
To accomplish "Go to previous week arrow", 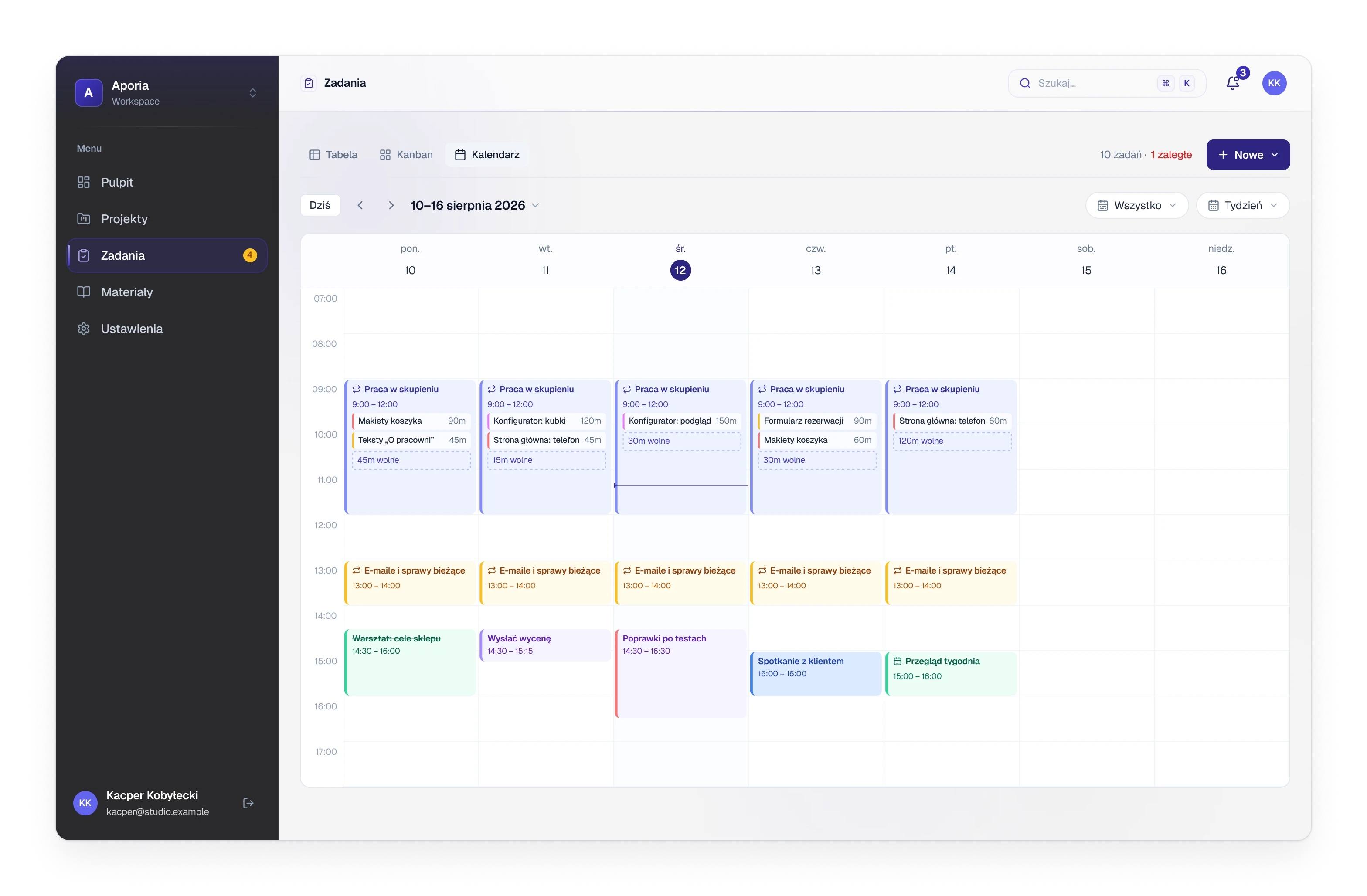I will point(360,205).
